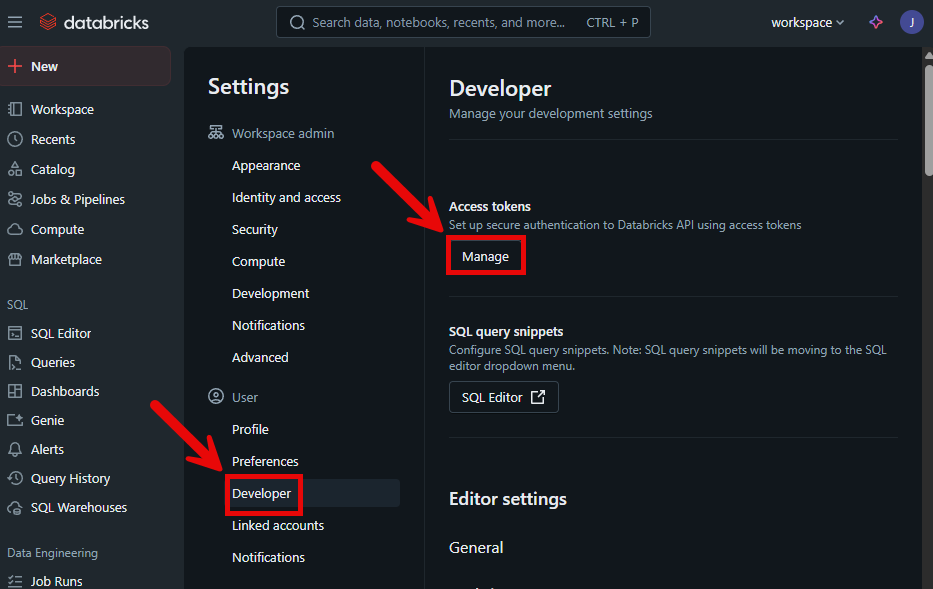Select Developer in user settings
Screen dimensions: 933x589
pos(262,493)
